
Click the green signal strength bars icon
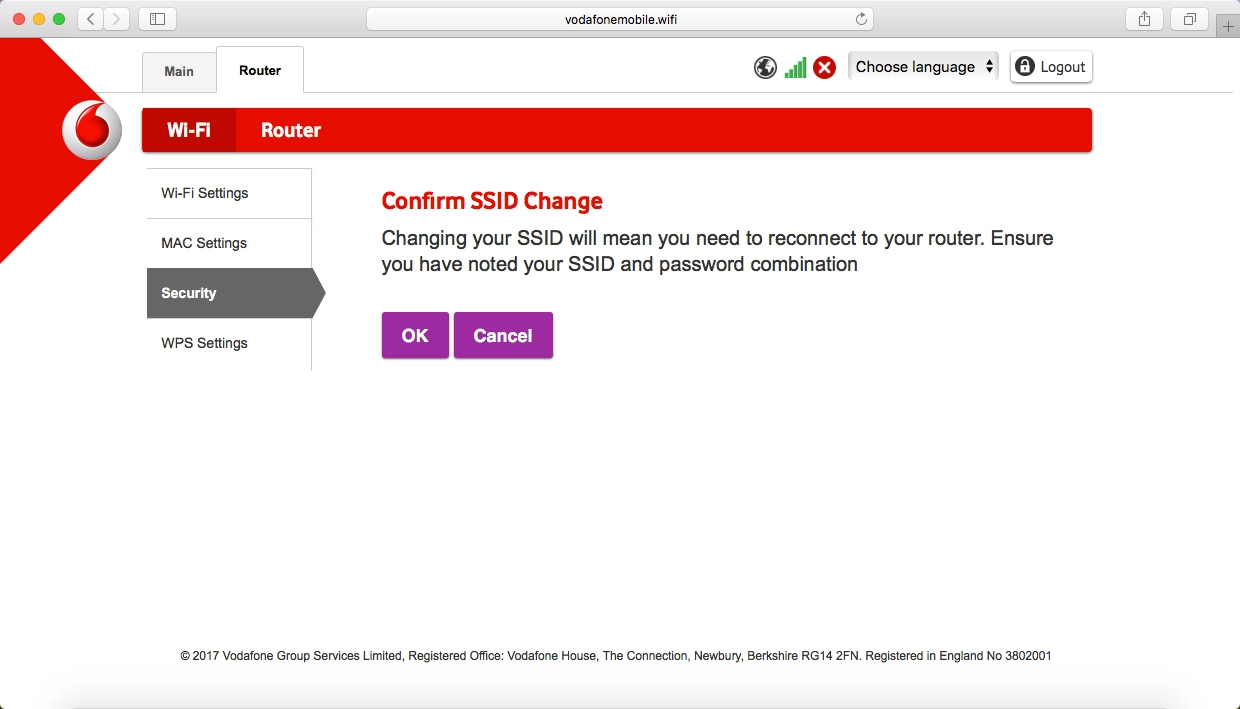click(795, 68)
